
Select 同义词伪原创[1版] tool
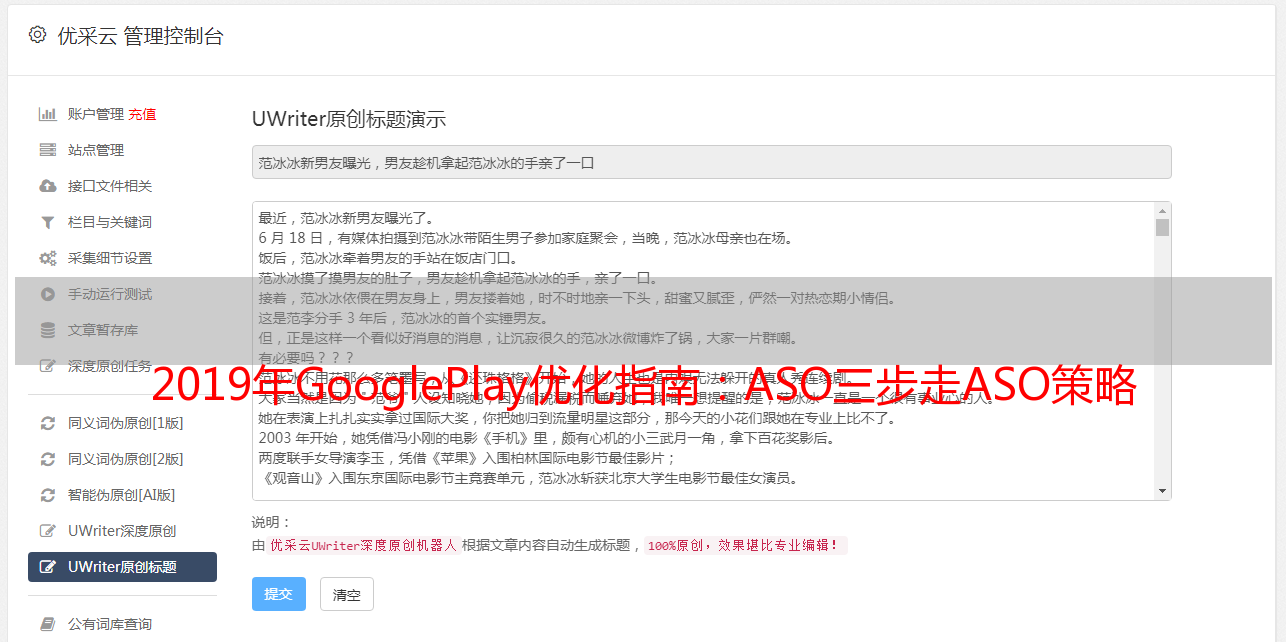click(x=125, y=423)
